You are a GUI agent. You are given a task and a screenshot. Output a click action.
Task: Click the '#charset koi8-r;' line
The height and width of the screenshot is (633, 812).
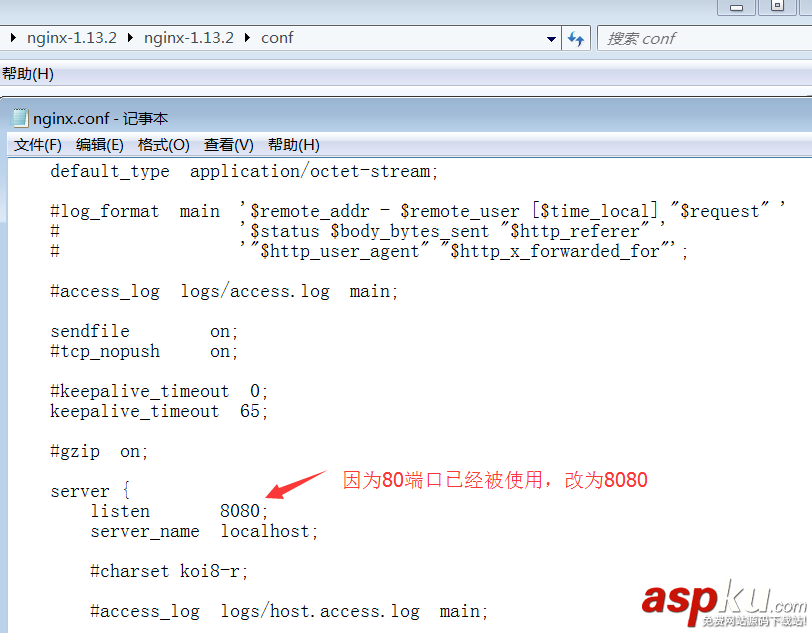(169, 571)
